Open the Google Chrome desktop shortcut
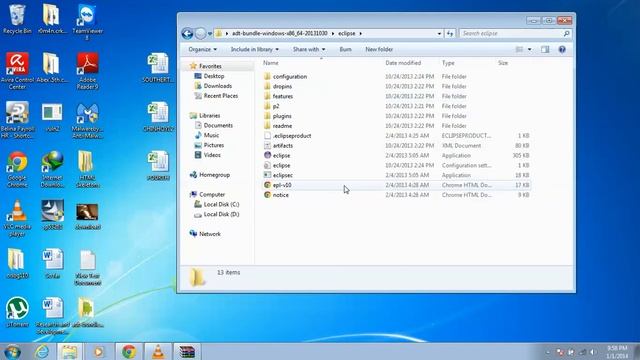The width and height of the screenshot is (640, 360). [x=17, y=169]
